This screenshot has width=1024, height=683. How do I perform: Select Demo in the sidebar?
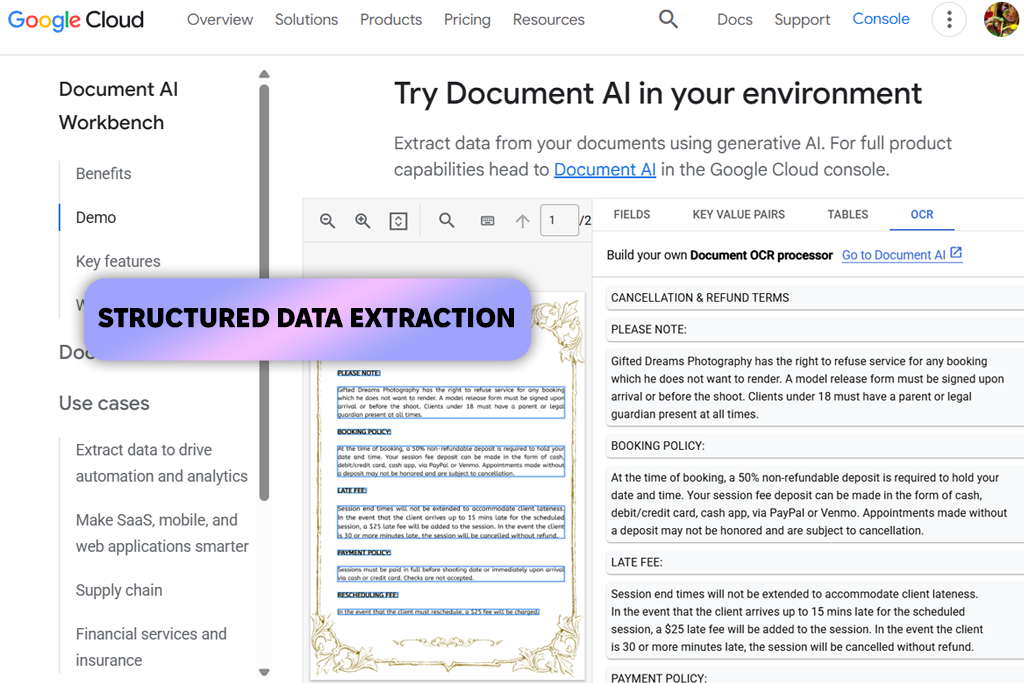click(96, 217)
